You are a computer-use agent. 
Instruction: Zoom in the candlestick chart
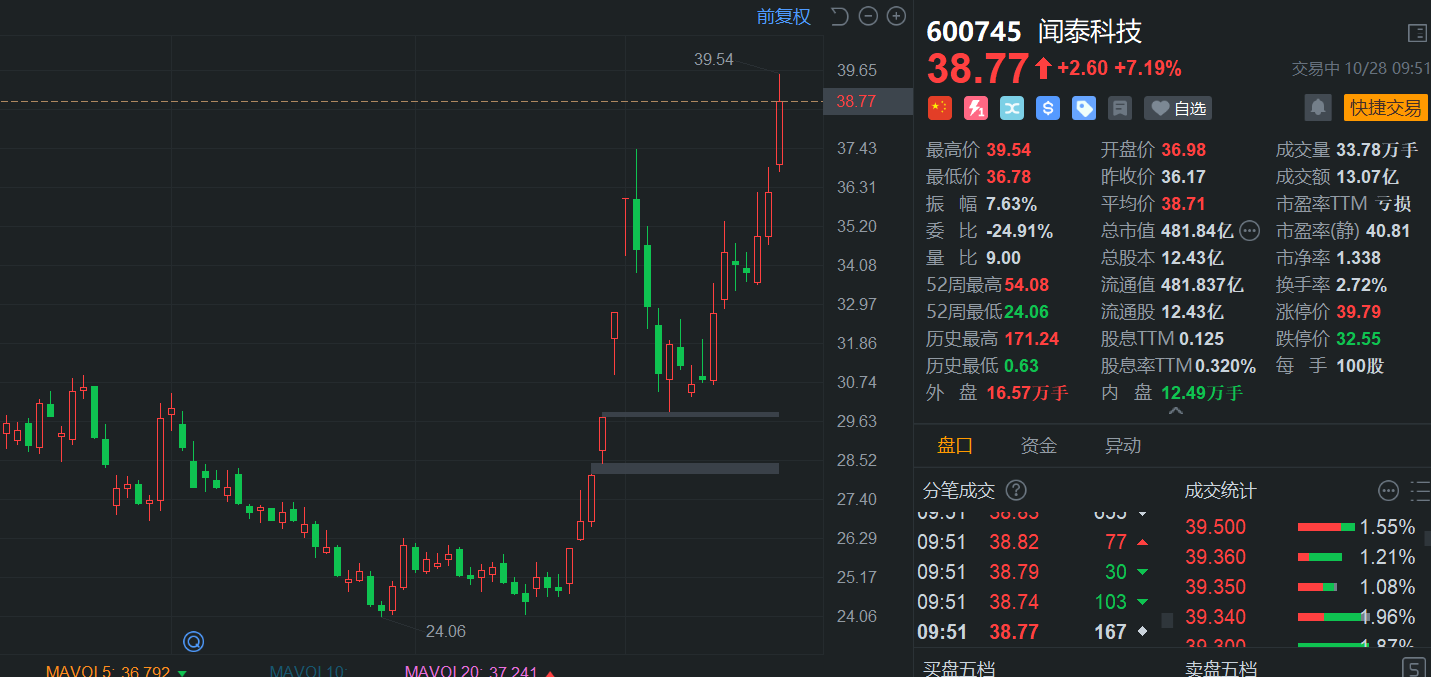coord(896,16)
